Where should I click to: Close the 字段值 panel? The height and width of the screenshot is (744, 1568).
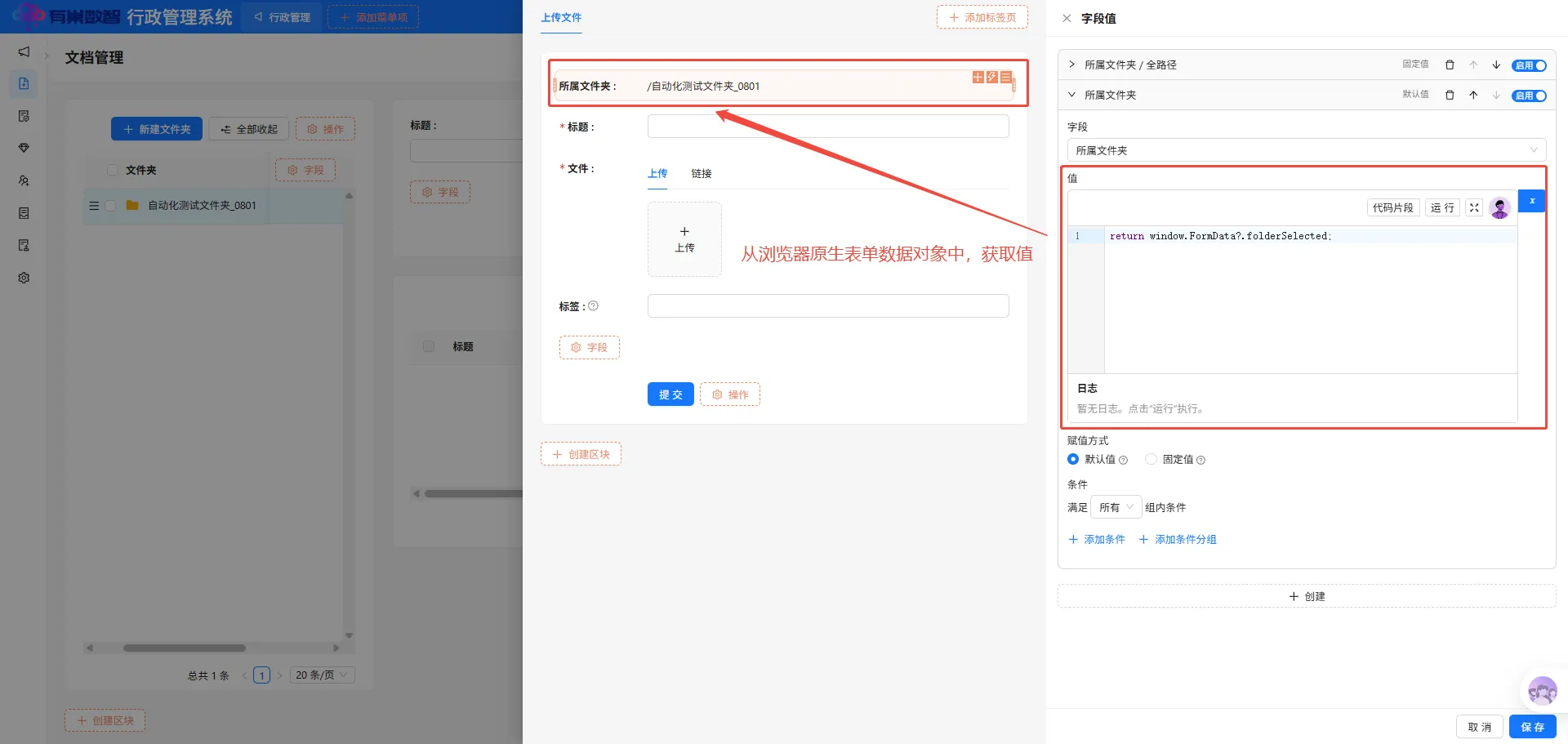pos(1067,18)
